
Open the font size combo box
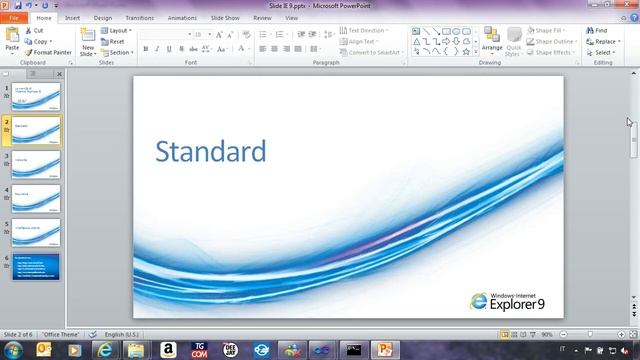click(202, 35)
